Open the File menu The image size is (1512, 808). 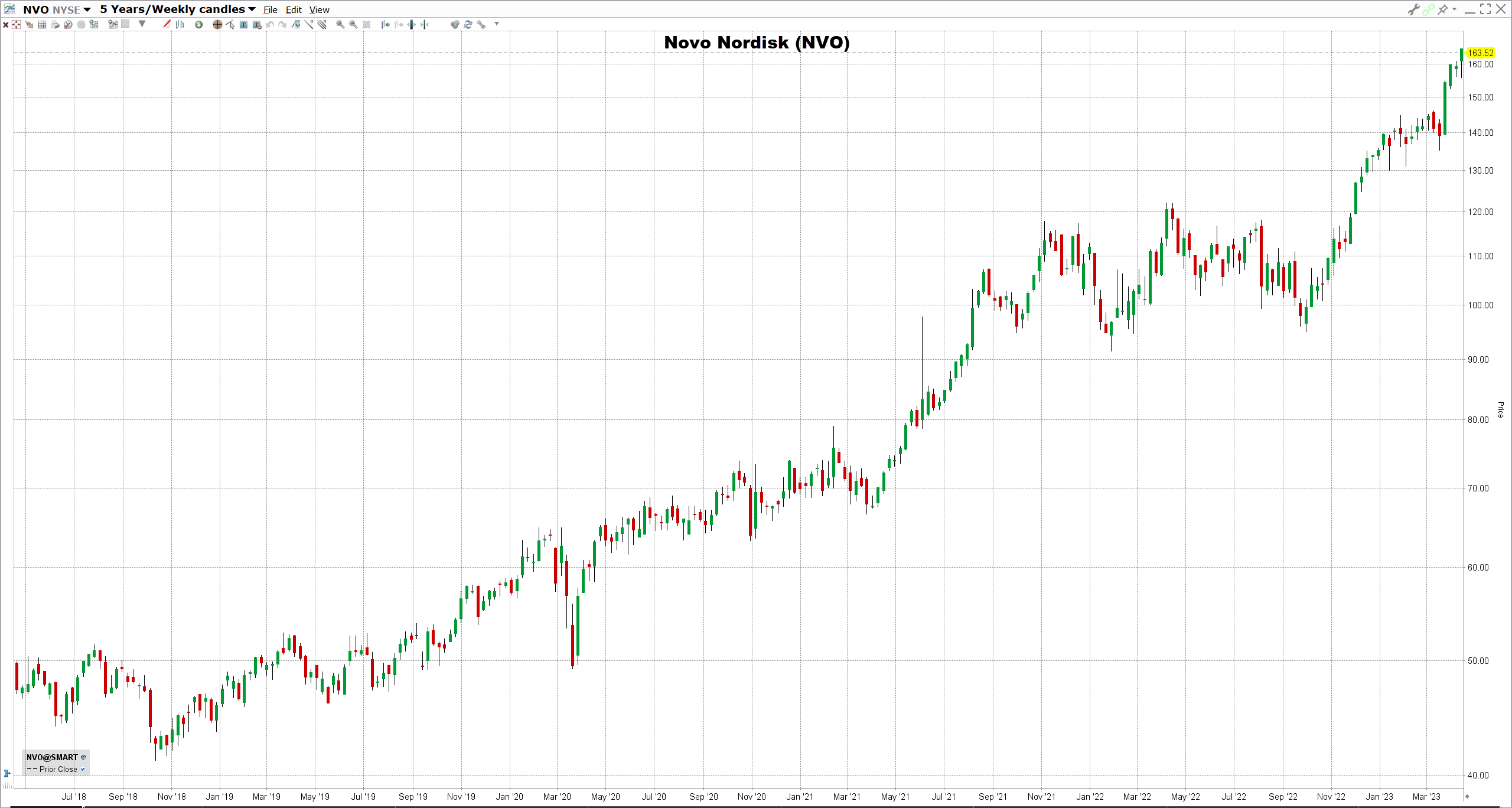click(271, 10)
